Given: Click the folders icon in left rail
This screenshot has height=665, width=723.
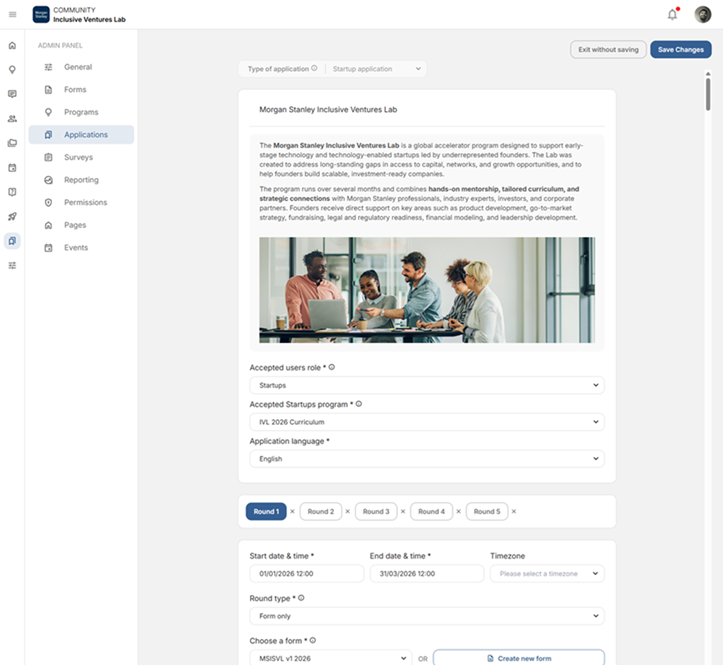Looking at the screenshot, I should click(x=12, y=143).
